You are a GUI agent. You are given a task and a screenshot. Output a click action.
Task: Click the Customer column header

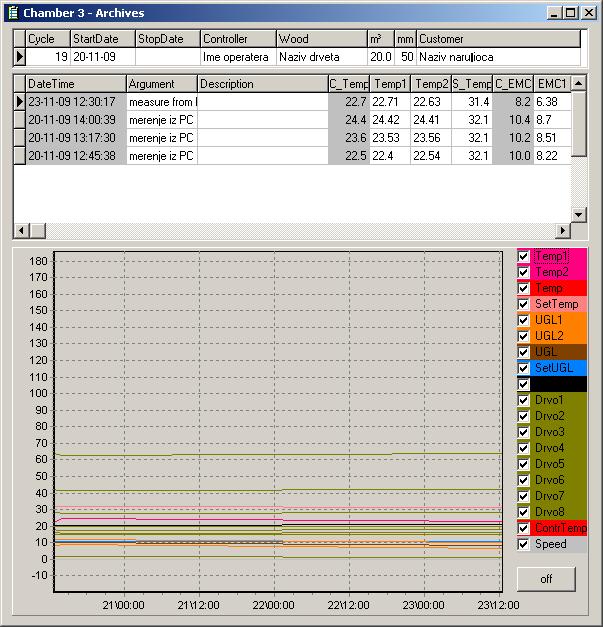(x=499, y=39)
